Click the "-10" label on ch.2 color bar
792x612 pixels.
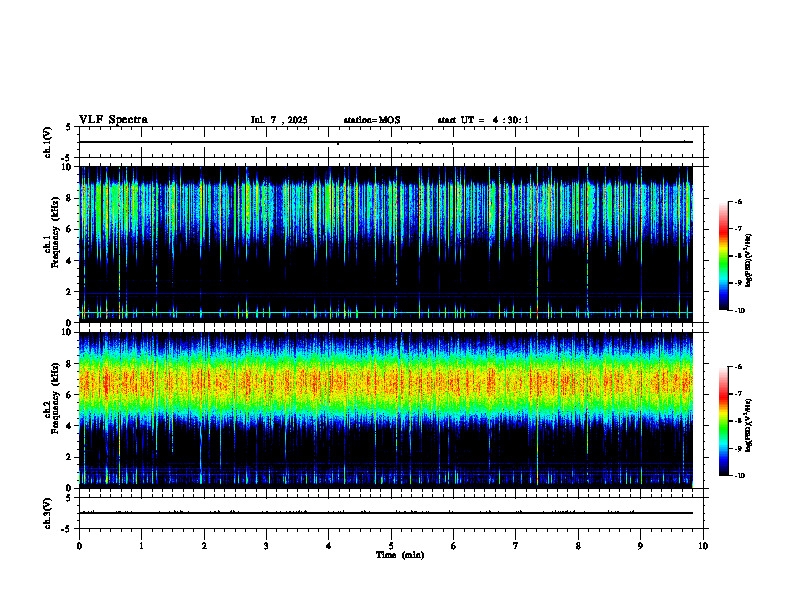(x=739, y=475)
